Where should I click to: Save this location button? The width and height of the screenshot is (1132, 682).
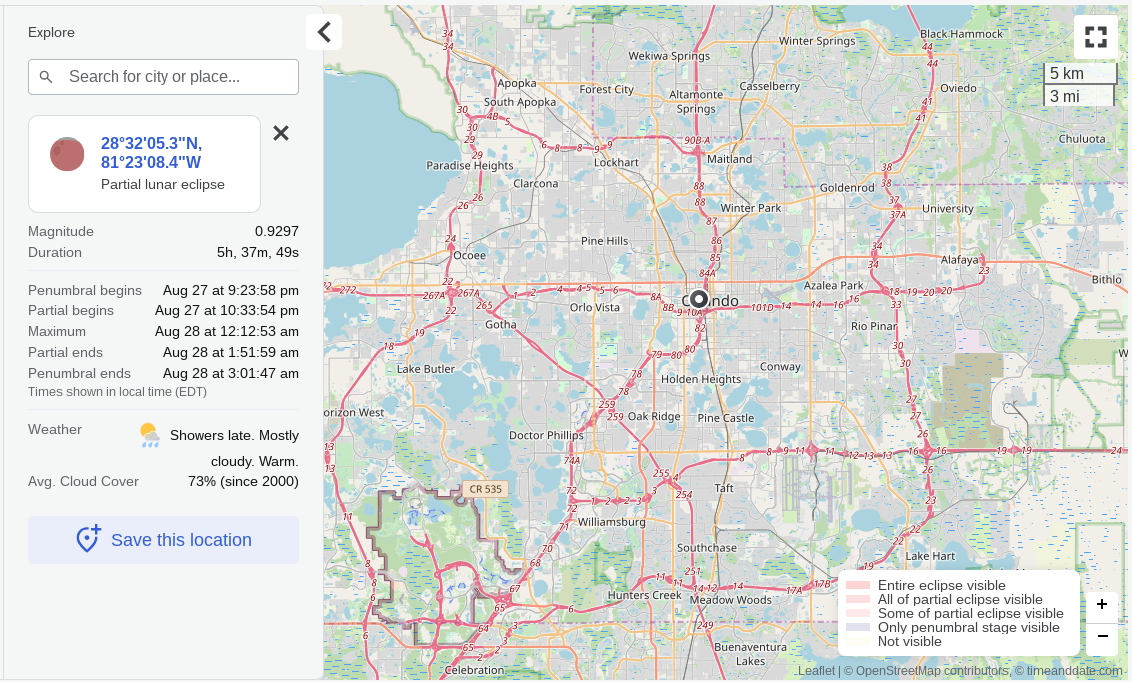click(x=163, y=540)
